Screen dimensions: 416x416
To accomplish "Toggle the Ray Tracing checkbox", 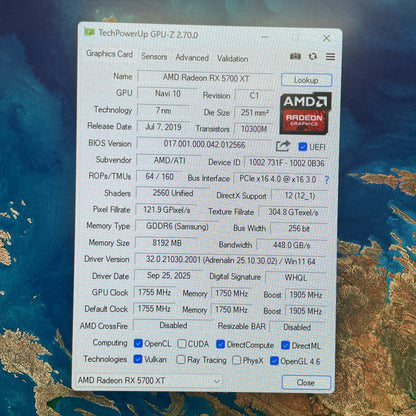I will (x=181, y=360).
